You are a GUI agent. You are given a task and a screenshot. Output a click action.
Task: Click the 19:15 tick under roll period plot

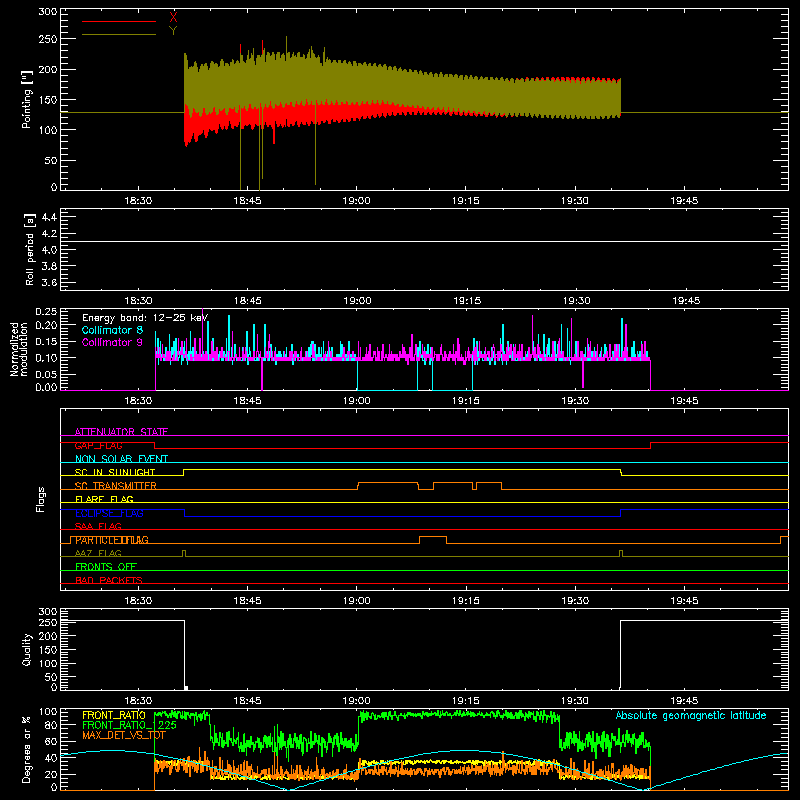click(467, 301)
